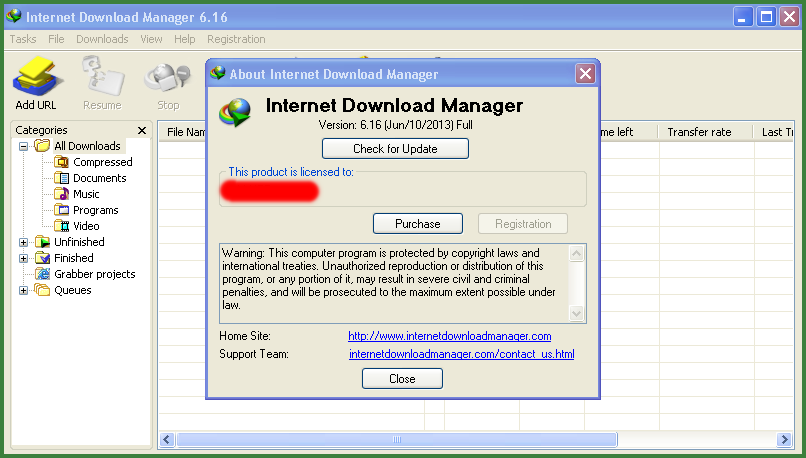Click the download list horizontal scrollbar thumb

coord(396,439)
